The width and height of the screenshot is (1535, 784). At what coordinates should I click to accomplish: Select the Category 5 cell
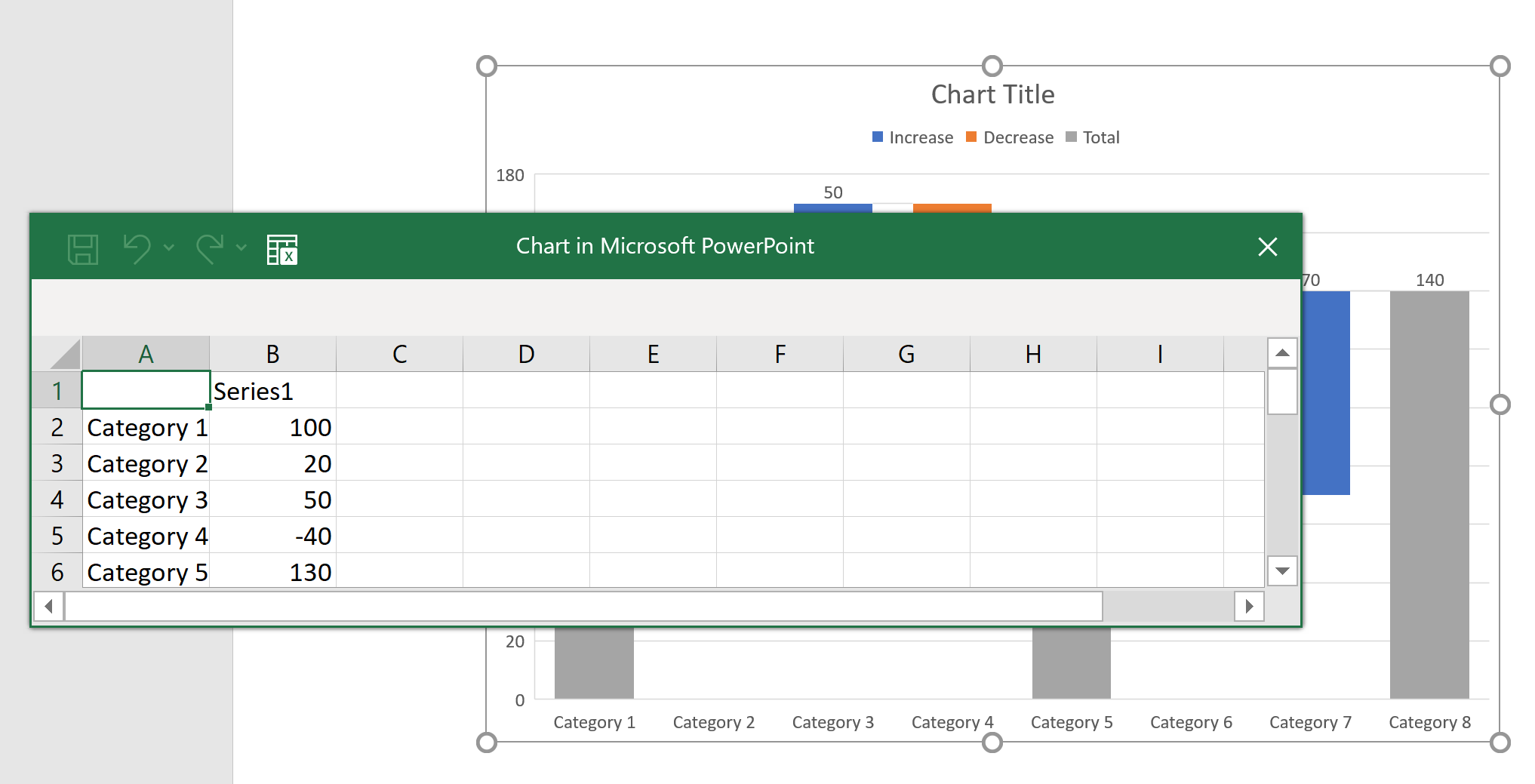(146, 572)
